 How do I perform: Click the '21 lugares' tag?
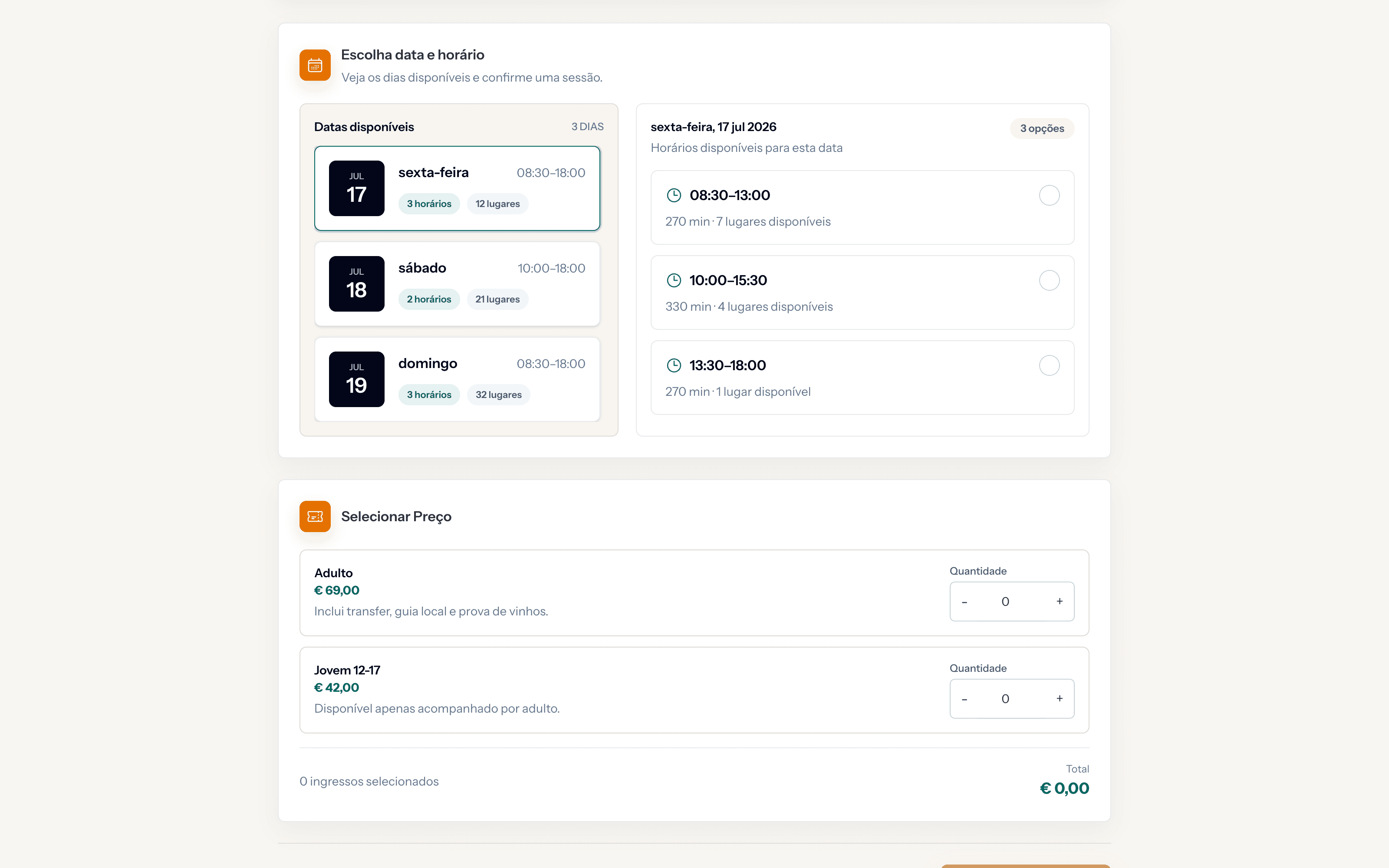click(x=497, y=299)
